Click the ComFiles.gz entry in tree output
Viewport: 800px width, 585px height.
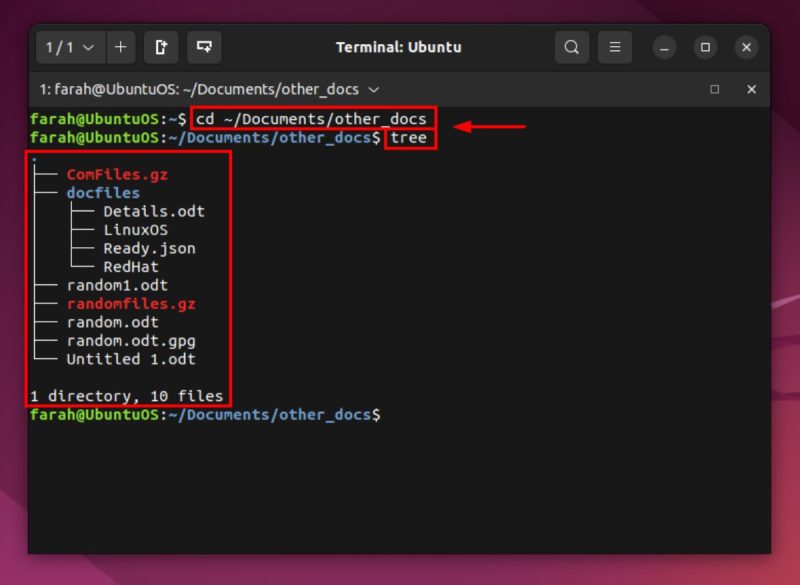(117, 174)
